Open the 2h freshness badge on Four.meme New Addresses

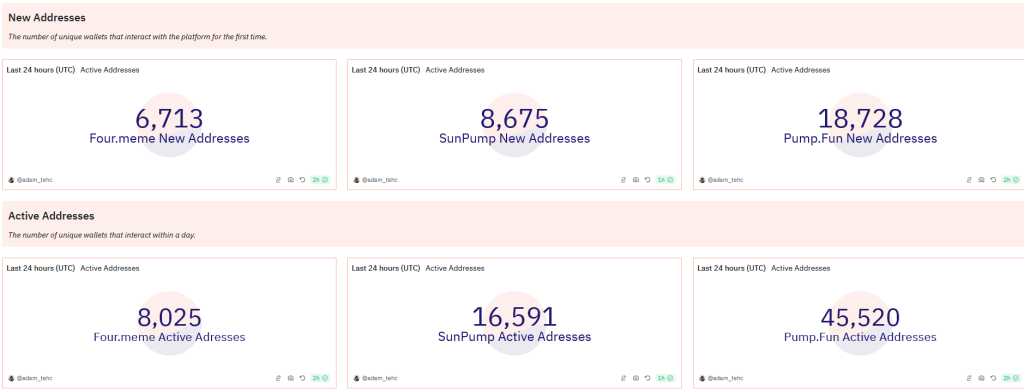(320, 180)
